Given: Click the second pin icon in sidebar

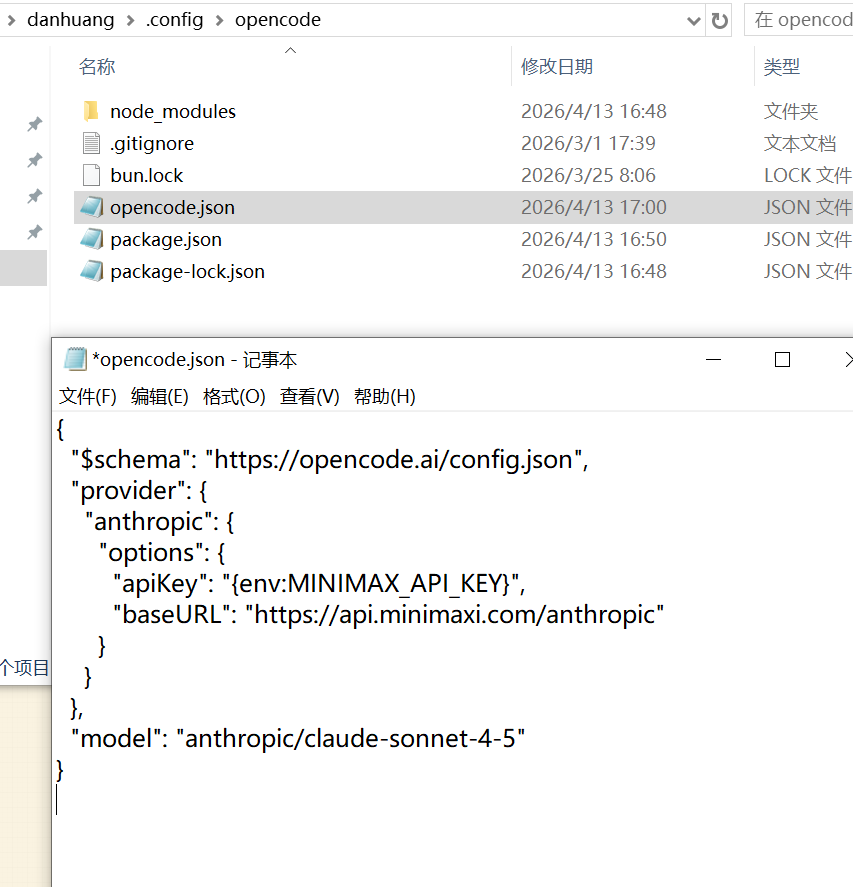Looking at the screenshot, I should tap(35, 161).
